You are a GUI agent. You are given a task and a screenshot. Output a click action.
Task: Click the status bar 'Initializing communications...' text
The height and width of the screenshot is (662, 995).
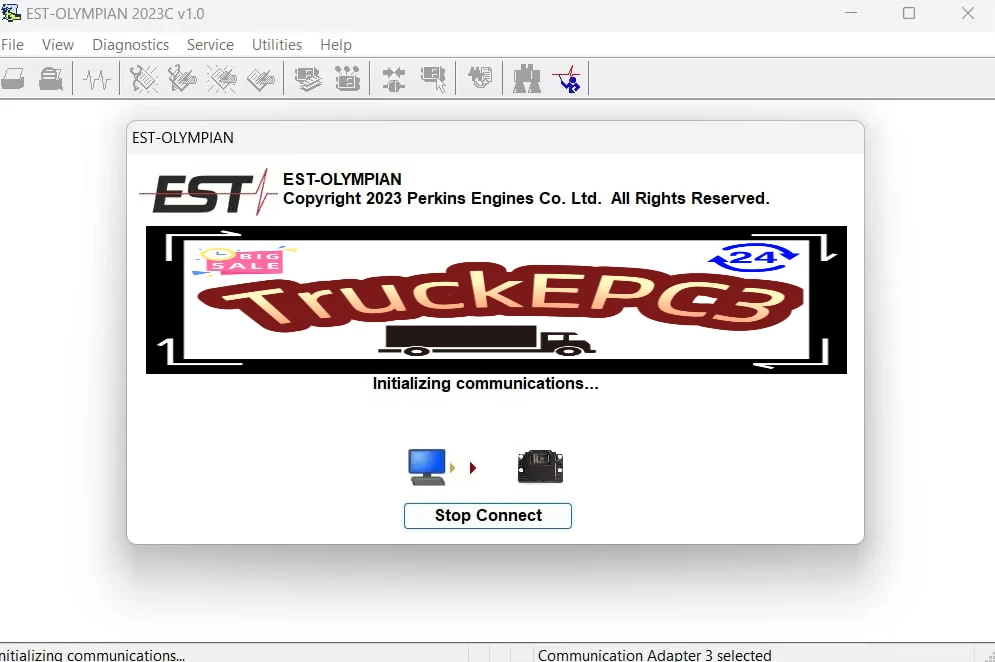point(93,654)
